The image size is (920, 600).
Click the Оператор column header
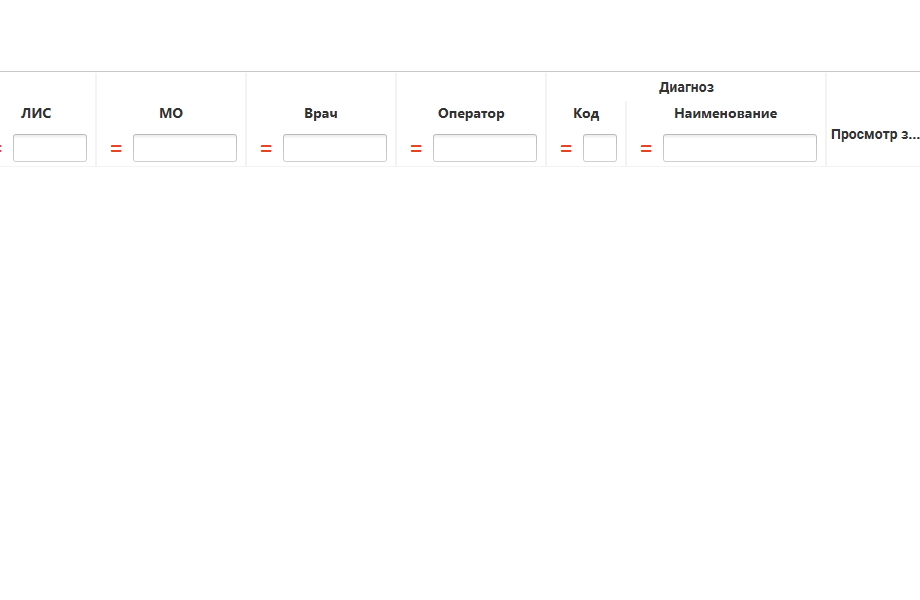click(x=471, y=113)
